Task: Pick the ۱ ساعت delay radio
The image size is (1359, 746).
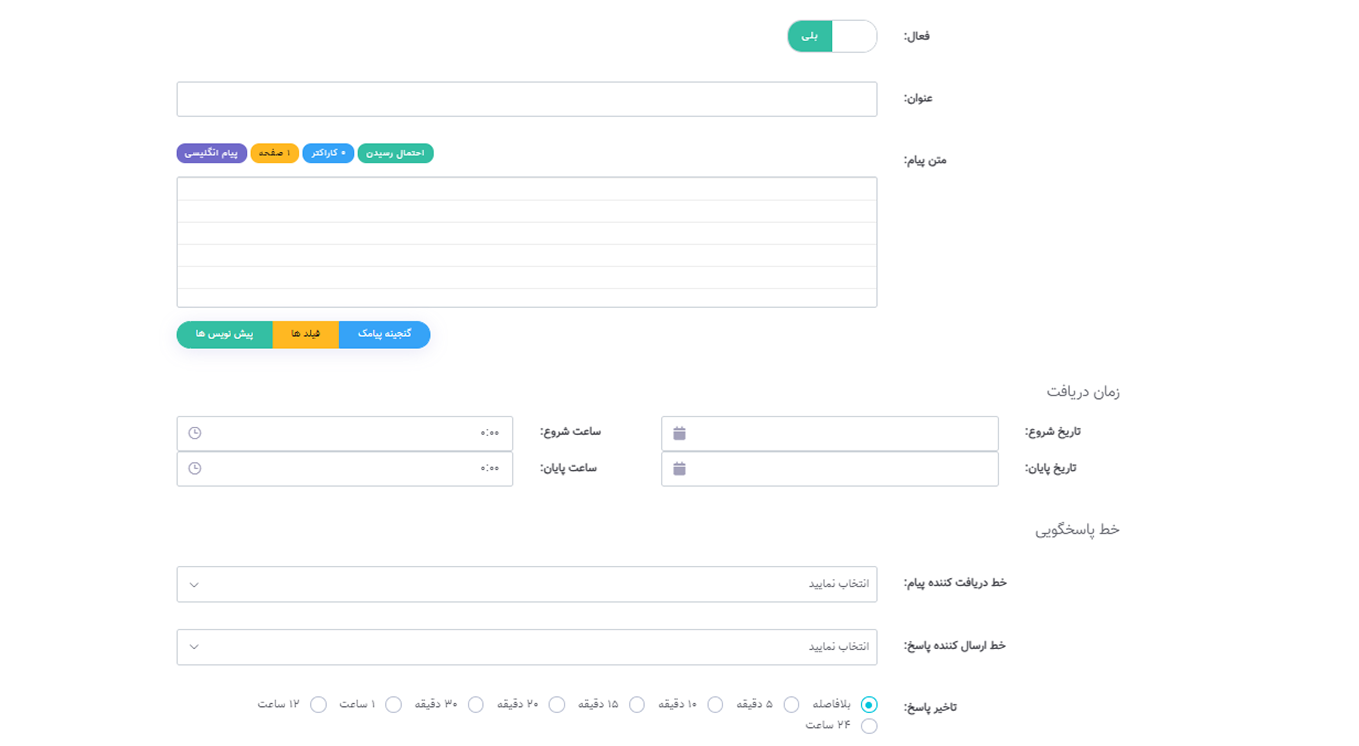Action: coord(393,704)
